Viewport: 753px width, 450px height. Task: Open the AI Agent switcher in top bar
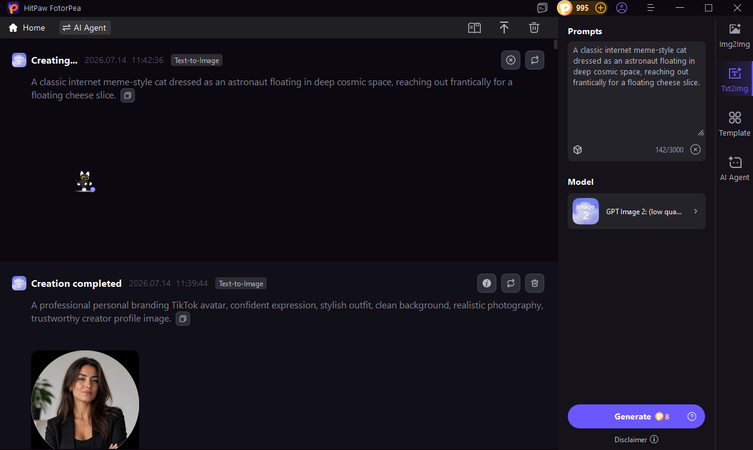[85, 28]
